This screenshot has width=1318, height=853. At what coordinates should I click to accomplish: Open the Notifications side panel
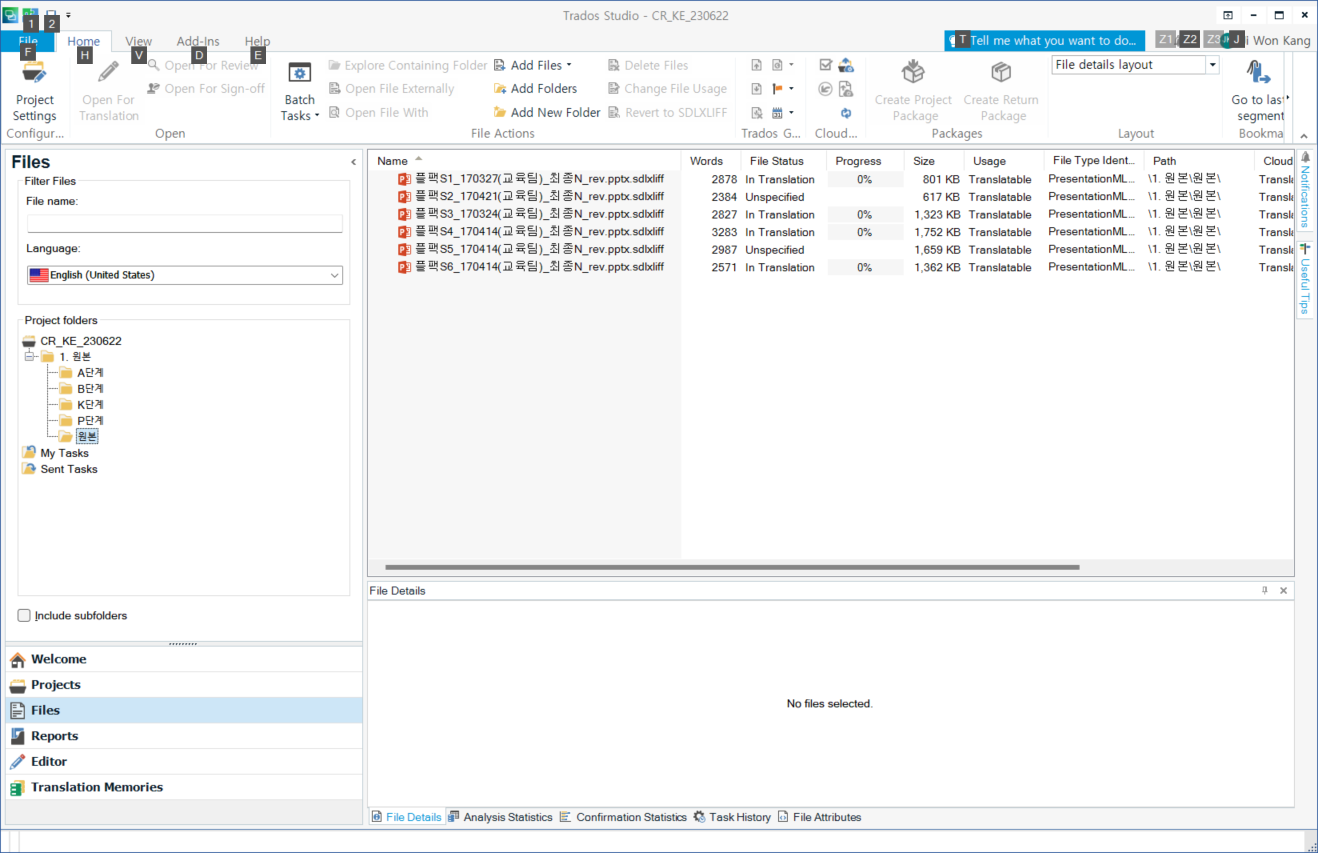point(1305,190)
